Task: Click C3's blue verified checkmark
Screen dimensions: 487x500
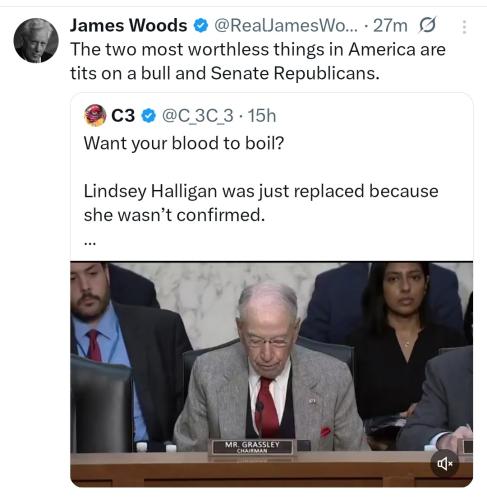Action: (x=149, y=116)
